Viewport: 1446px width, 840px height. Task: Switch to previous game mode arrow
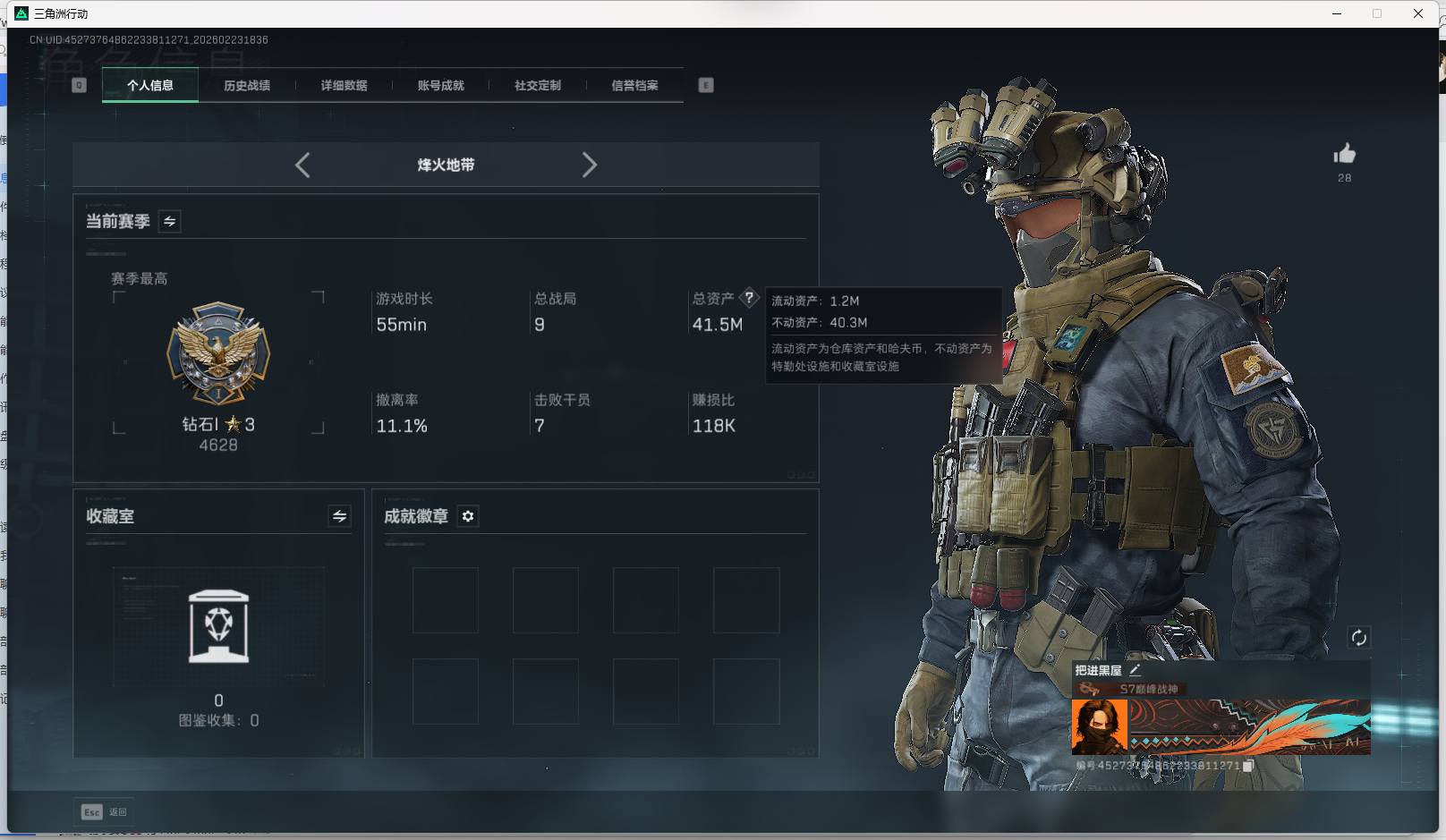point(302,165)
